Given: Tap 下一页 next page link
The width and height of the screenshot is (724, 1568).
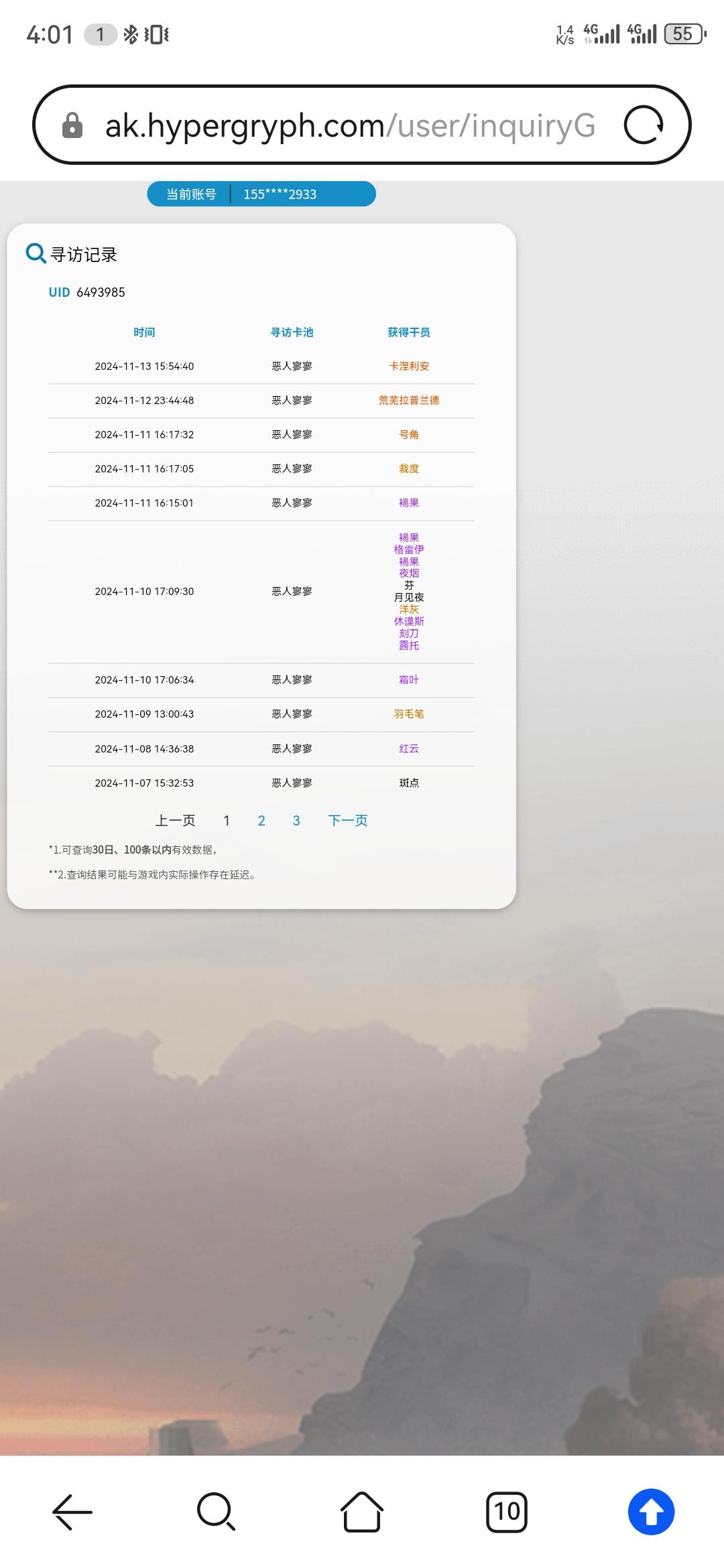Looking at the screenshot, I should 348,820.
